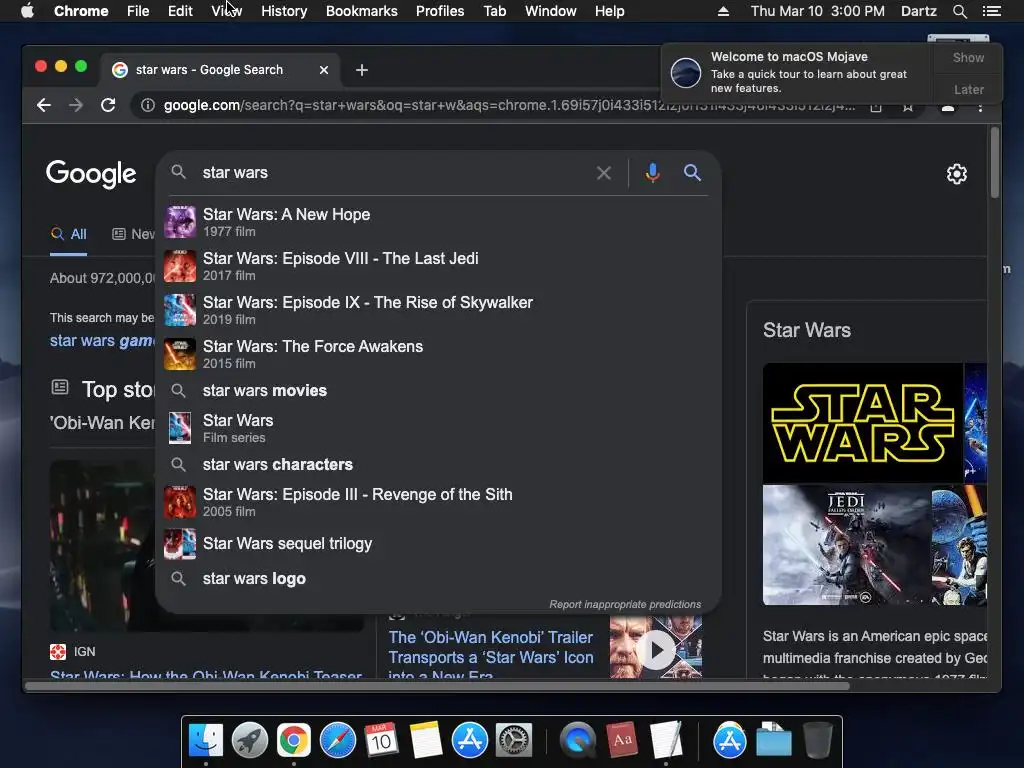1024x768 pixels.
Task: Open Launchpad rocket icon in dock
Action: click(250, 741)
